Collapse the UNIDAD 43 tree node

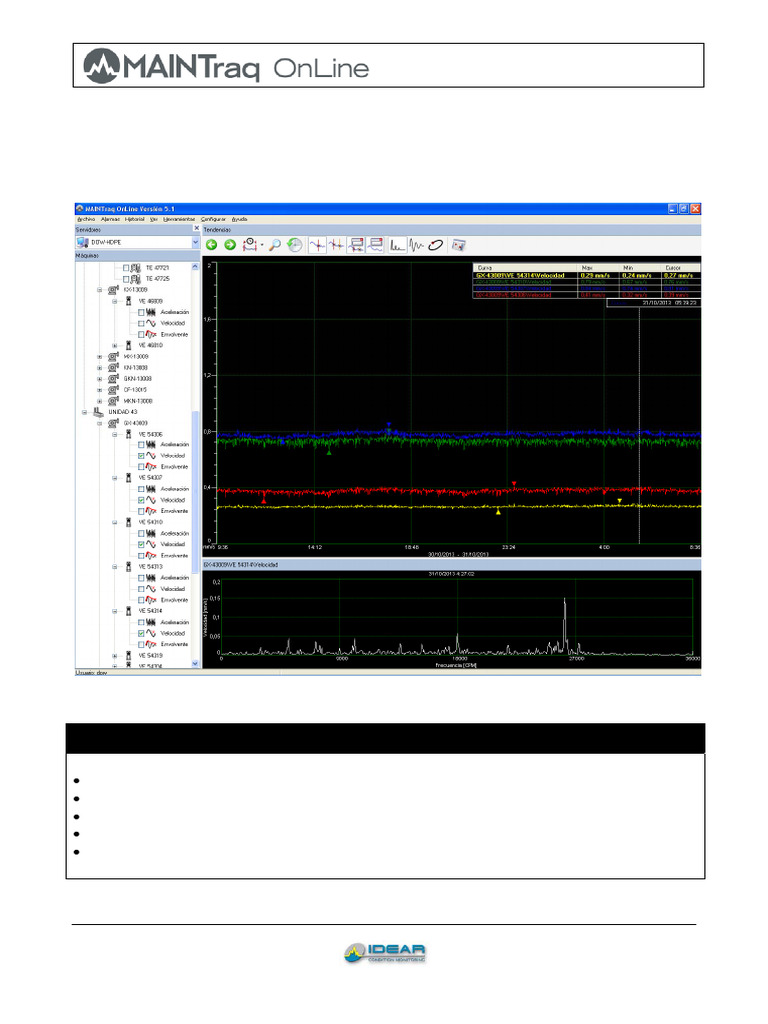click(x=84, y=412)
